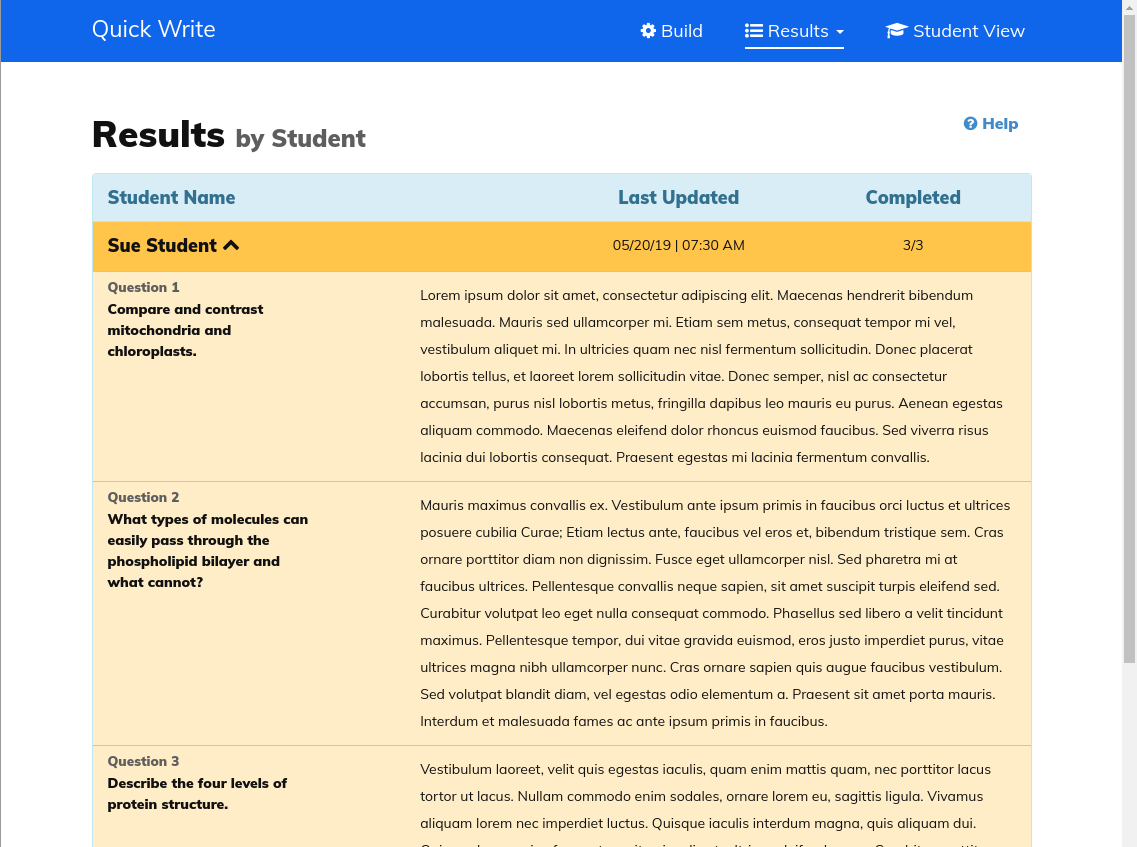Open the Help link text
Image resolution: width=1137 pixels, height=847 pixels.
pyautogui.click(x=1000, y=124)
